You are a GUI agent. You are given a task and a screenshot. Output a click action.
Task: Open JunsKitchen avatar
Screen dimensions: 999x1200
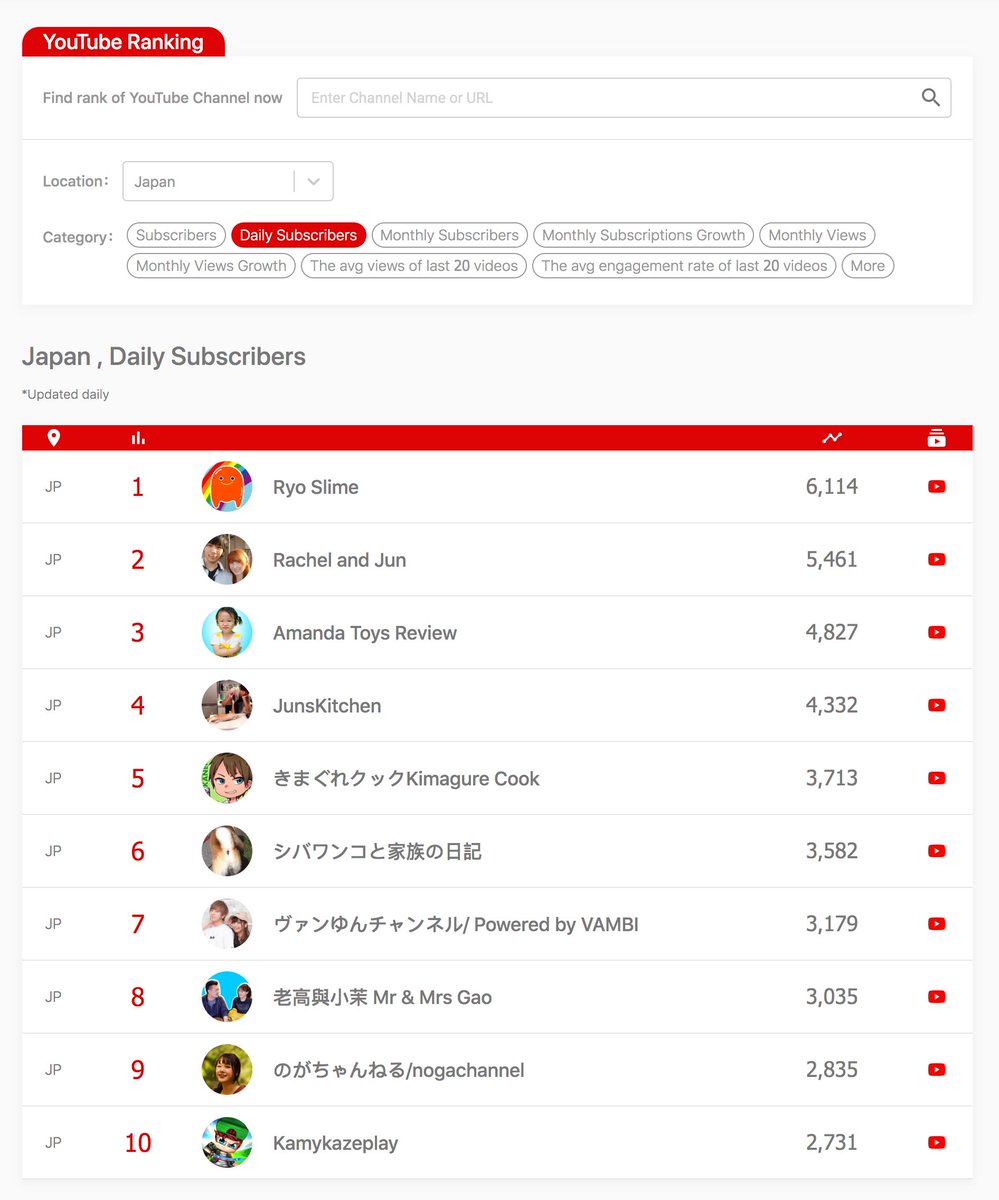pos(227,705)
